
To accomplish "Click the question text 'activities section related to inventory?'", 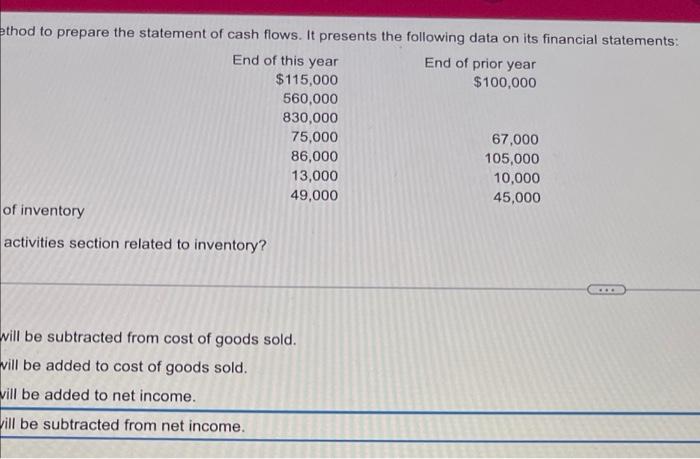I will pyautogui.click(x=135, y=244).
